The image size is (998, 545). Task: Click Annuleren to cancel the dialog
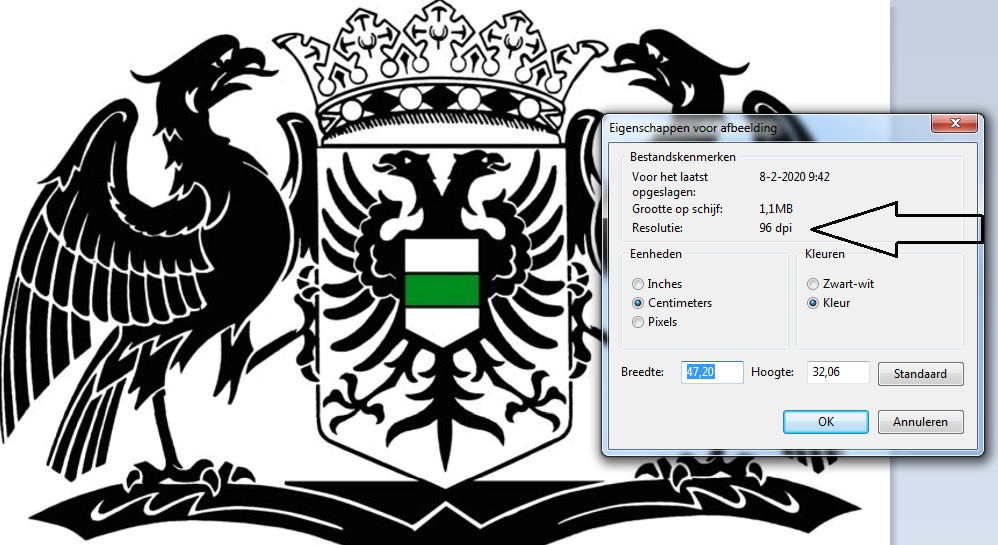pos(920,422)
